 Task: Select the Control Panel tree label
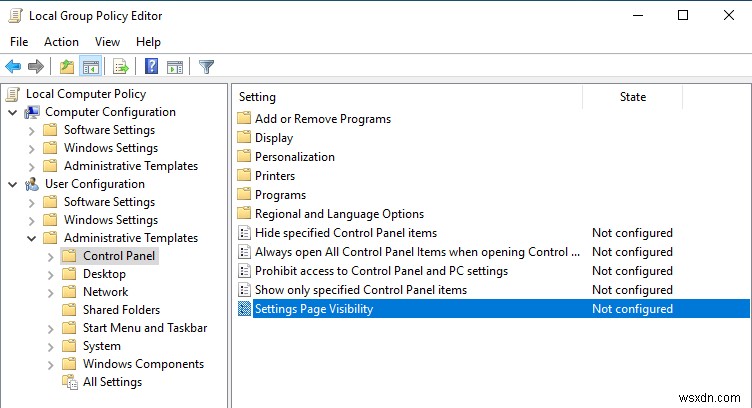click(x=119, y=256)
